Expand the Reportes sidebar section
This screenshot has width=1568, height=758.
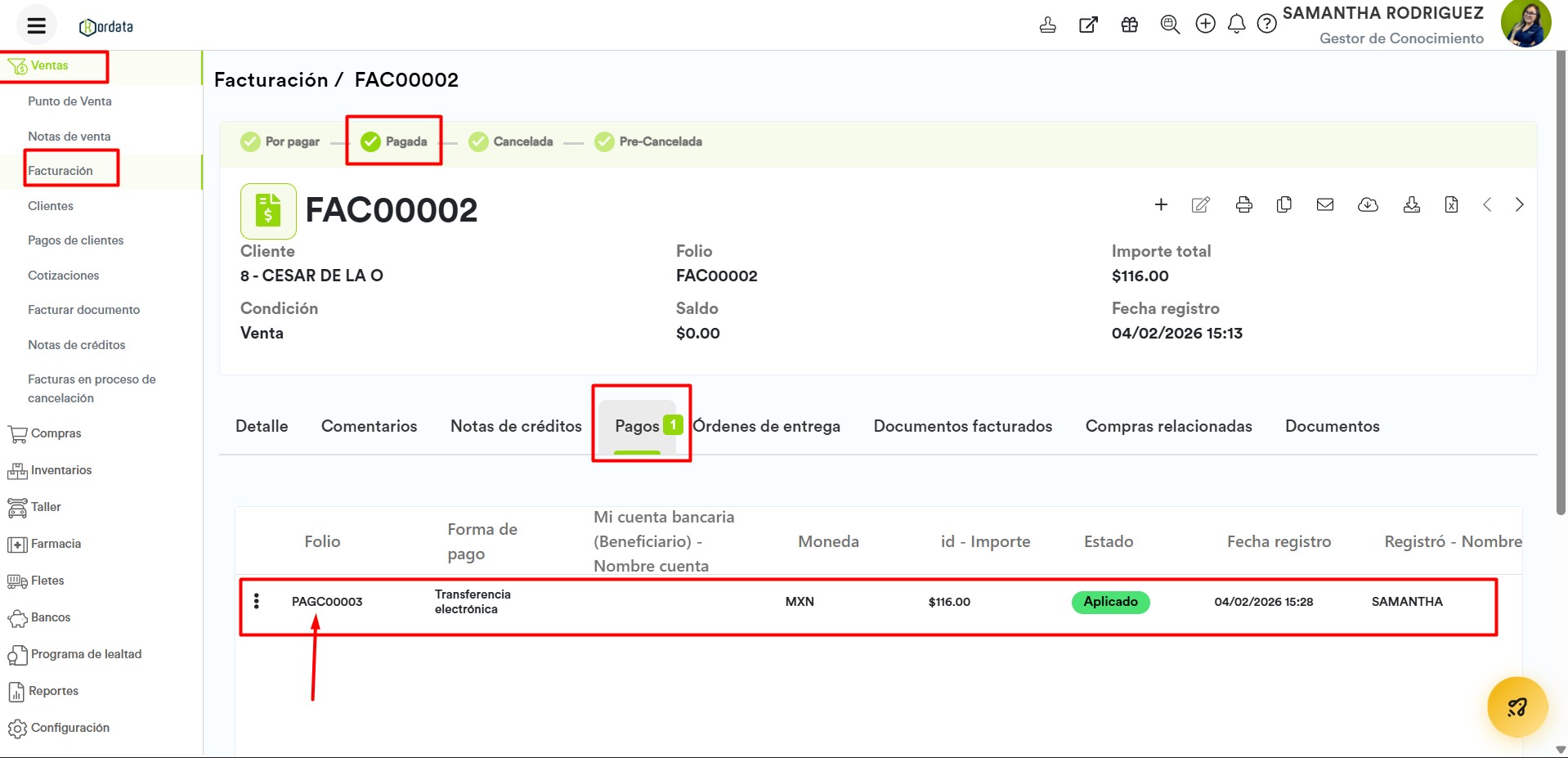point(43,691)
